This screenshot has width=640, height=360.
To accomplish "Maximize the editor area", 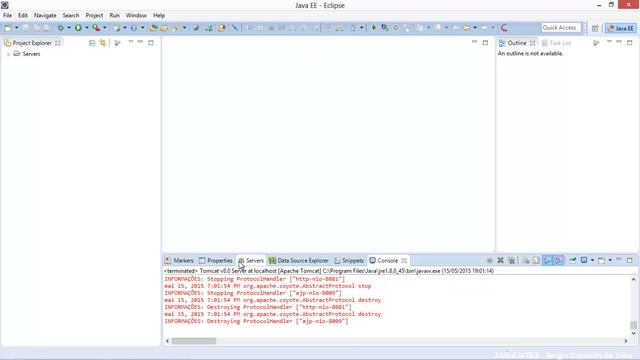I will [x=485, y=42].
